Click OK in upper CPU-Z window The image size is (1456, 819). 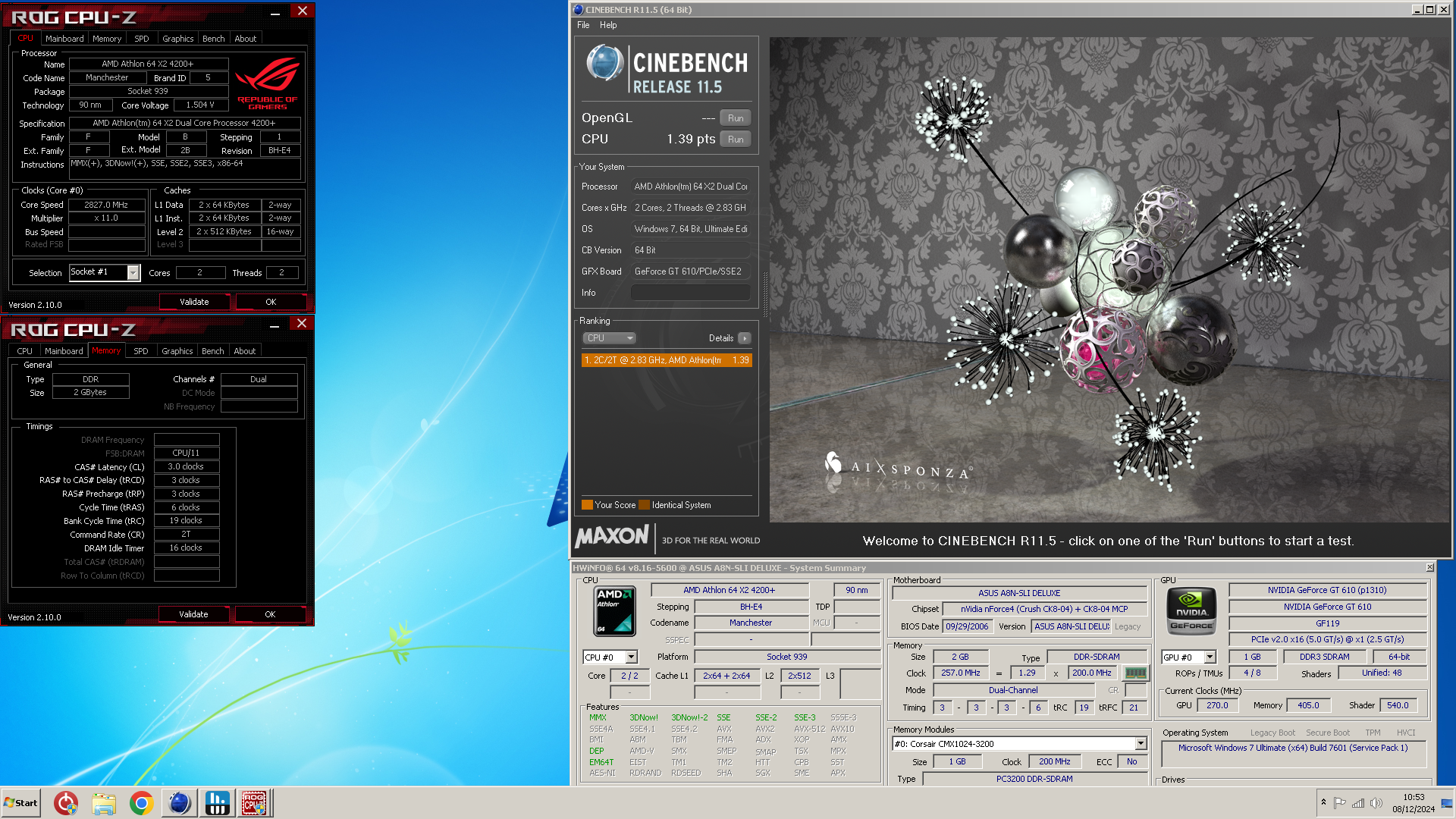[271, 302]
